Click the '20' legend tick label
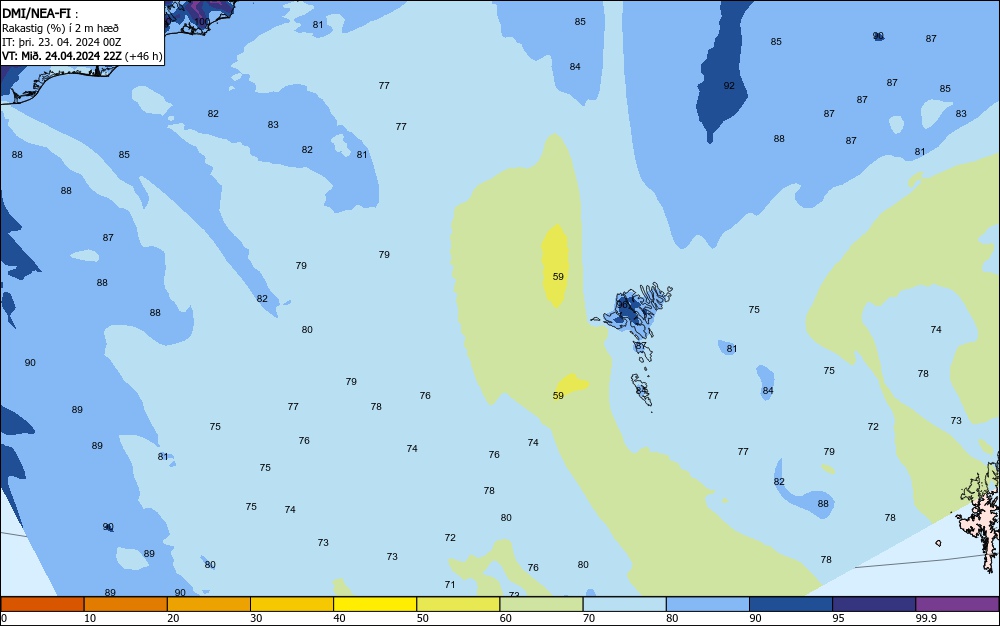 173,618
